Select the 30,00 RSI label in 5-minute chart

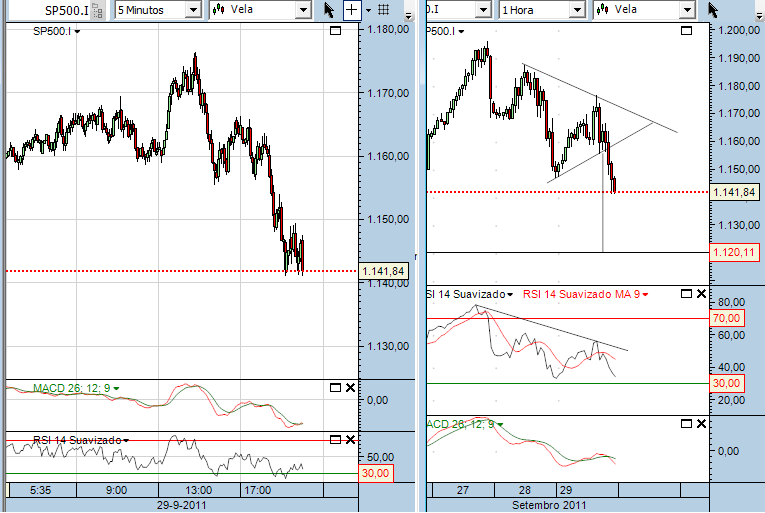[x=376, y=473]
